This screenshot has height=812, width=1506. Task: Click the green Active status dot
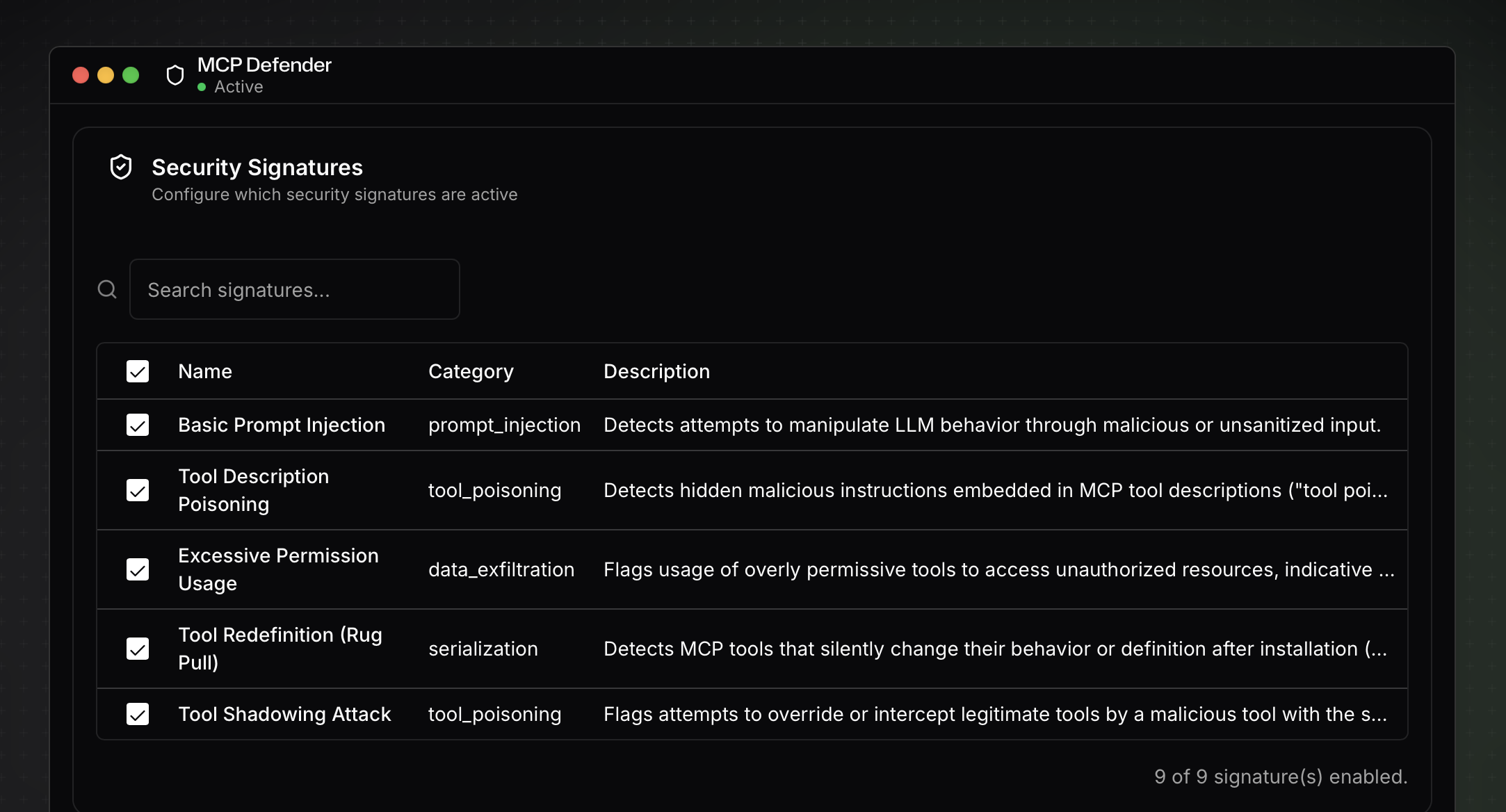point(202,88)
